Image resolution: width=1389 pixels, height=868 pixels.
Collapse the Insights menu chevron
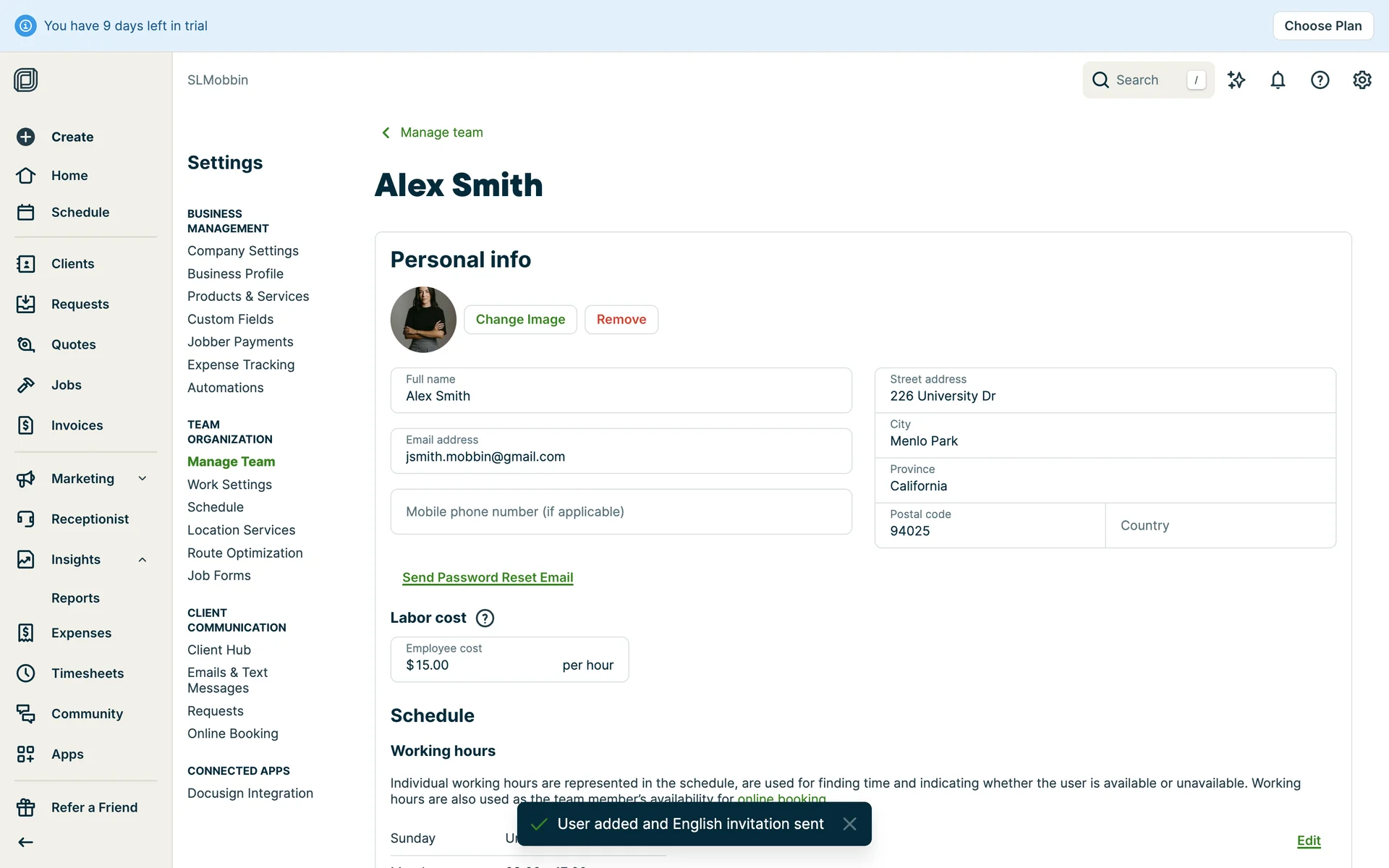pyautogui.click(x=143, y=560)
